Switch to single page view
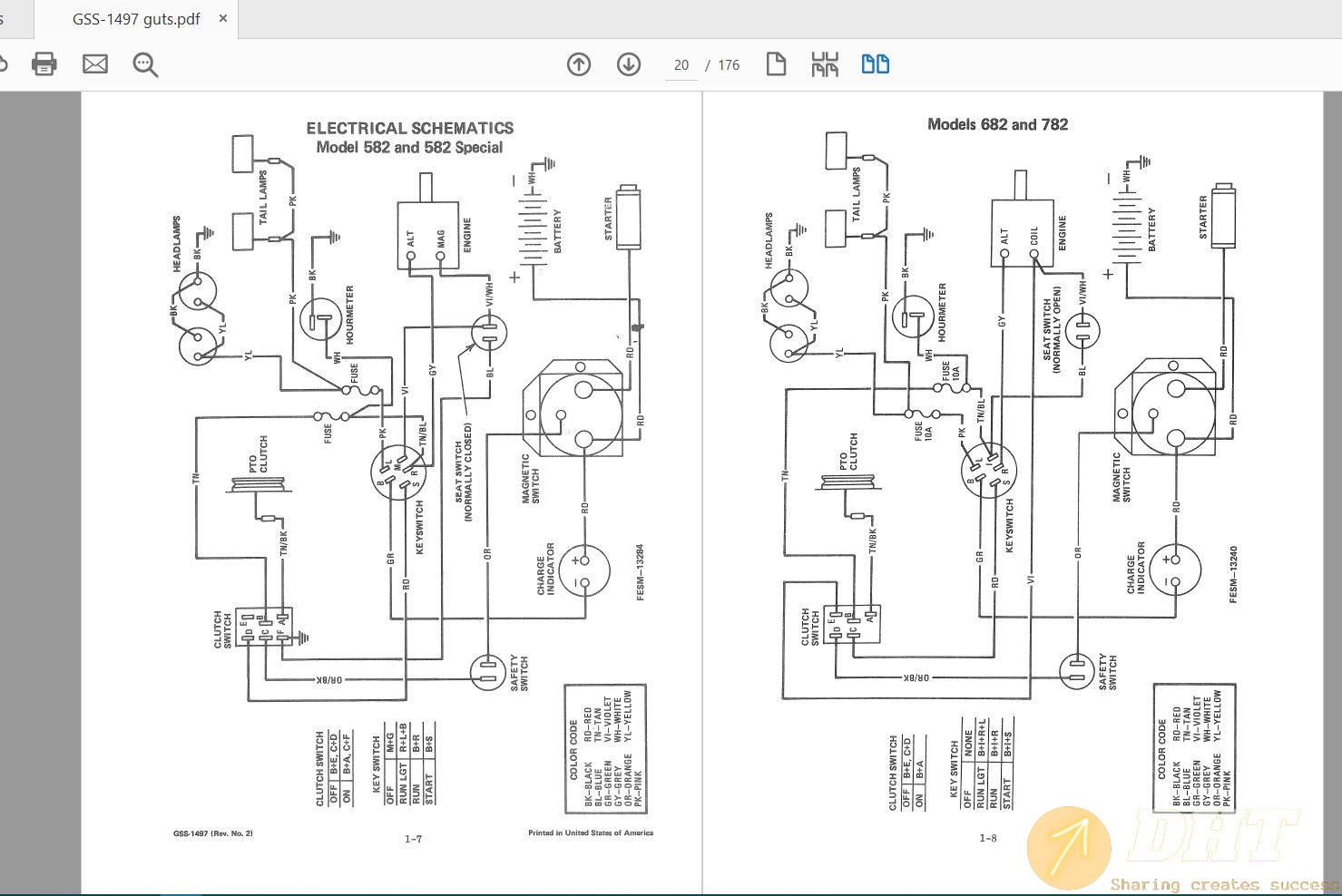This screenshot has width=1342, height=896. tap(776, 64)
